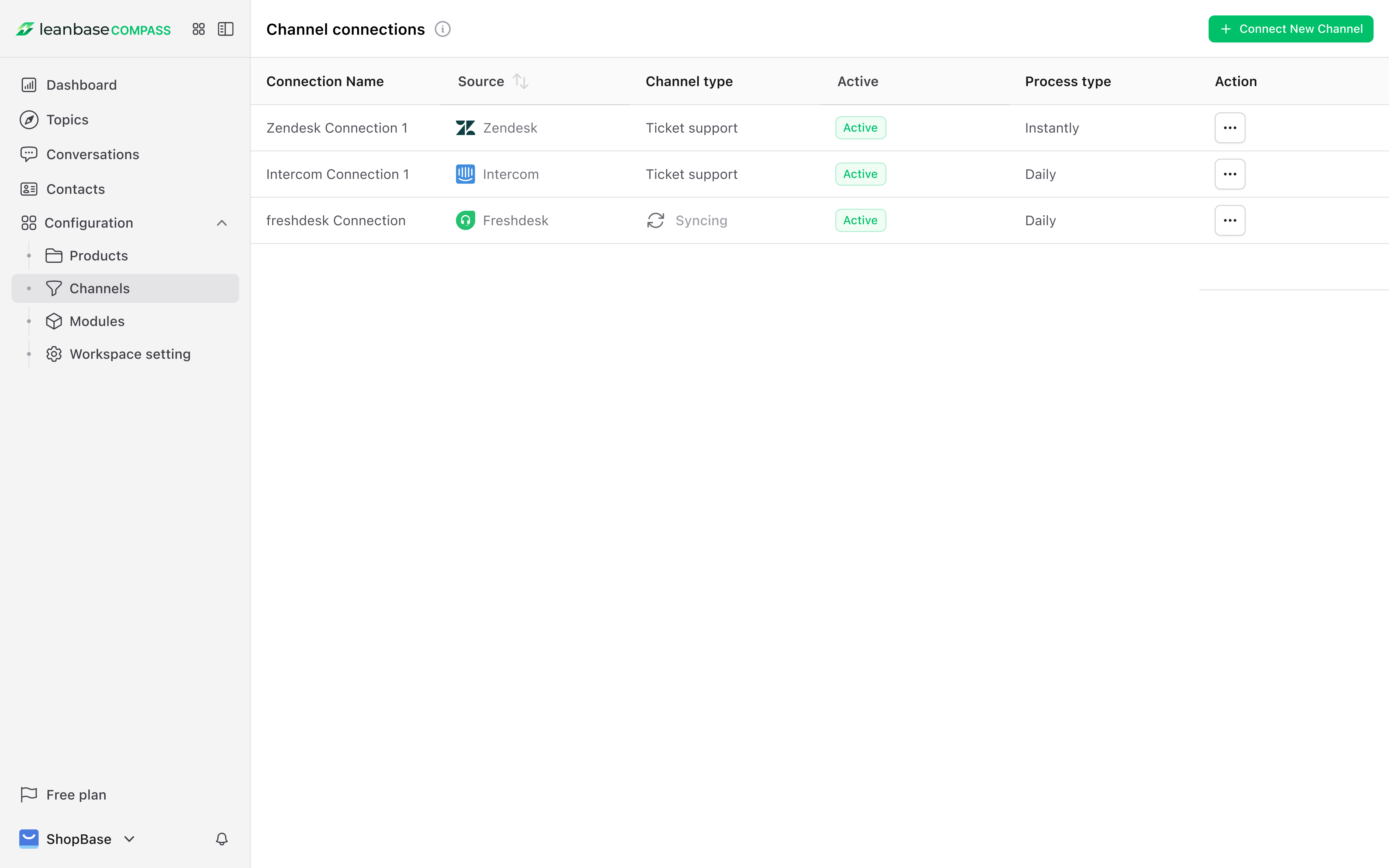Click the info icon beside Channel connections
Screen dimensions: 1389x868
(x=443, y=29)
